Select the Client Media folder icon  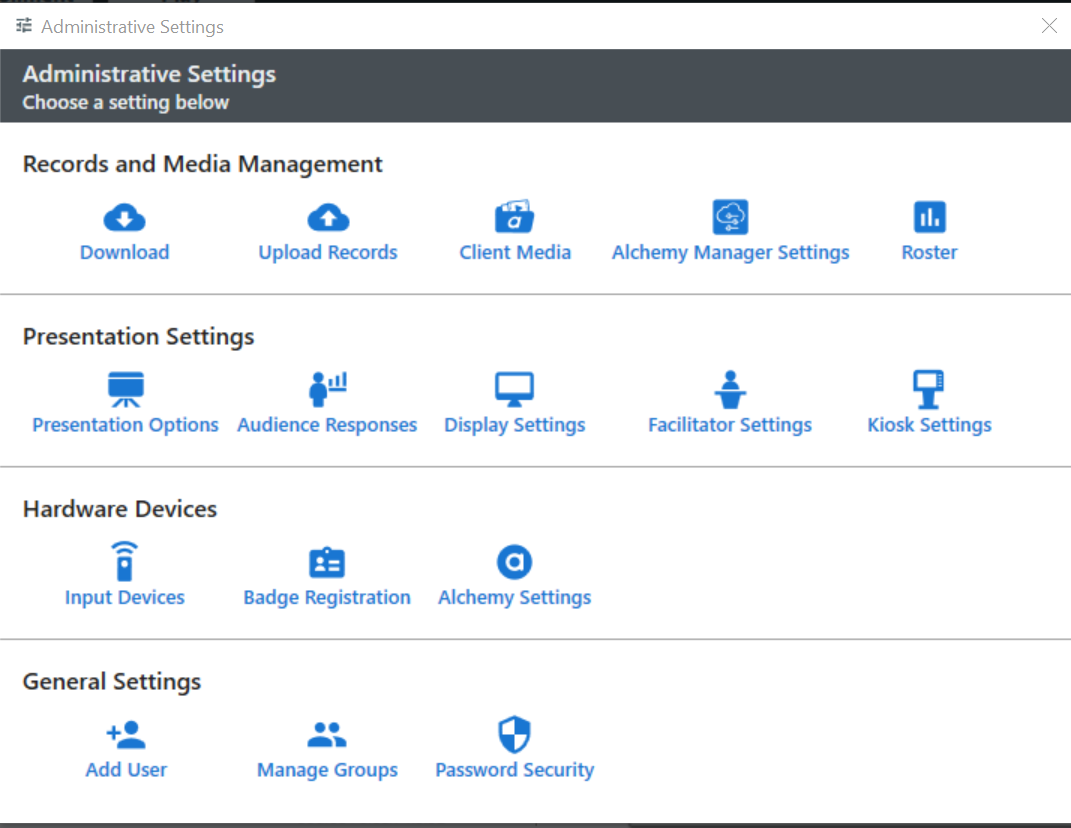tap(515, 217)
